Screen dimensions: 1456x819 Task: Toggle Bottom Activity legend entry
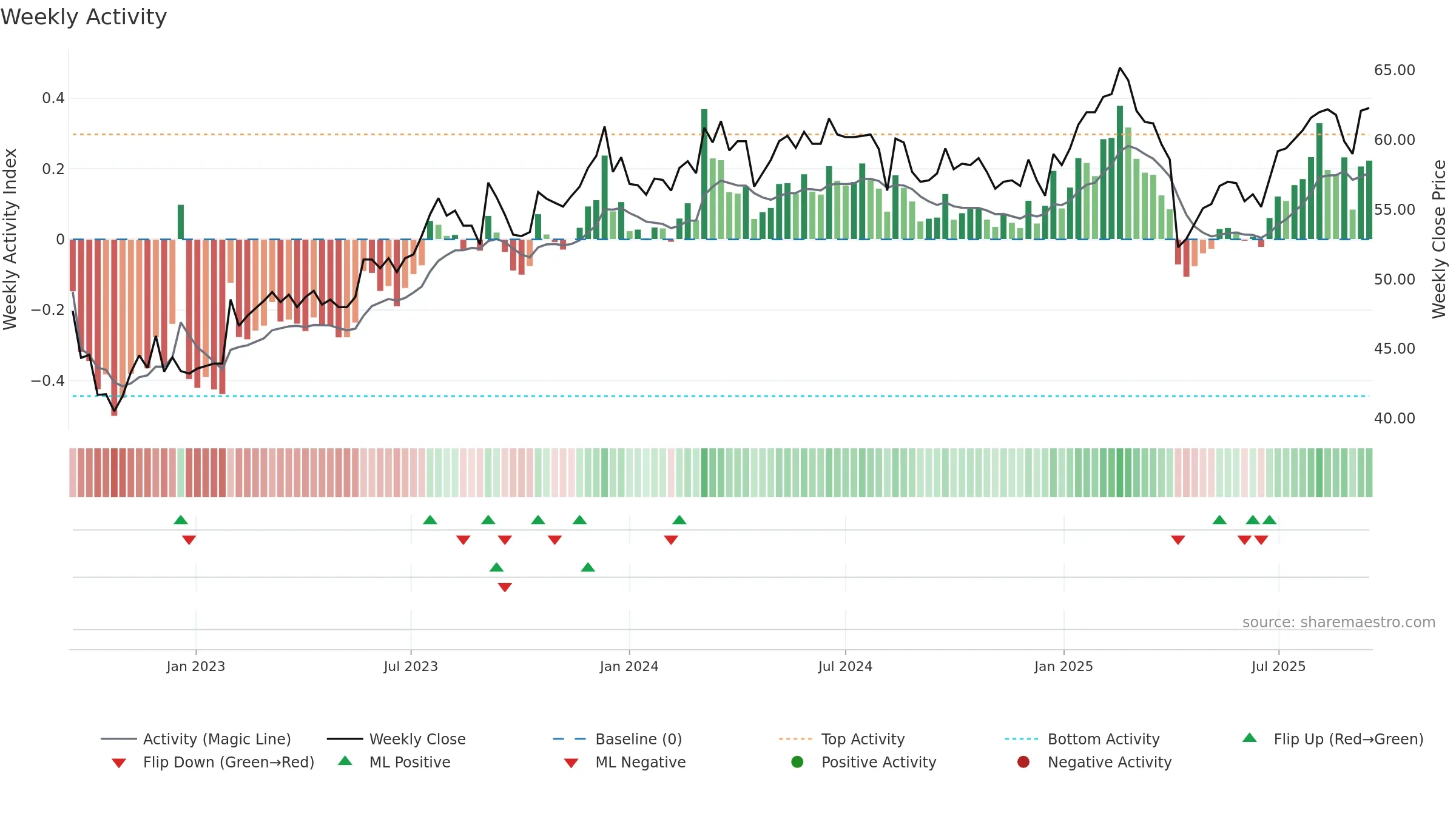[x=1082, y=739]
